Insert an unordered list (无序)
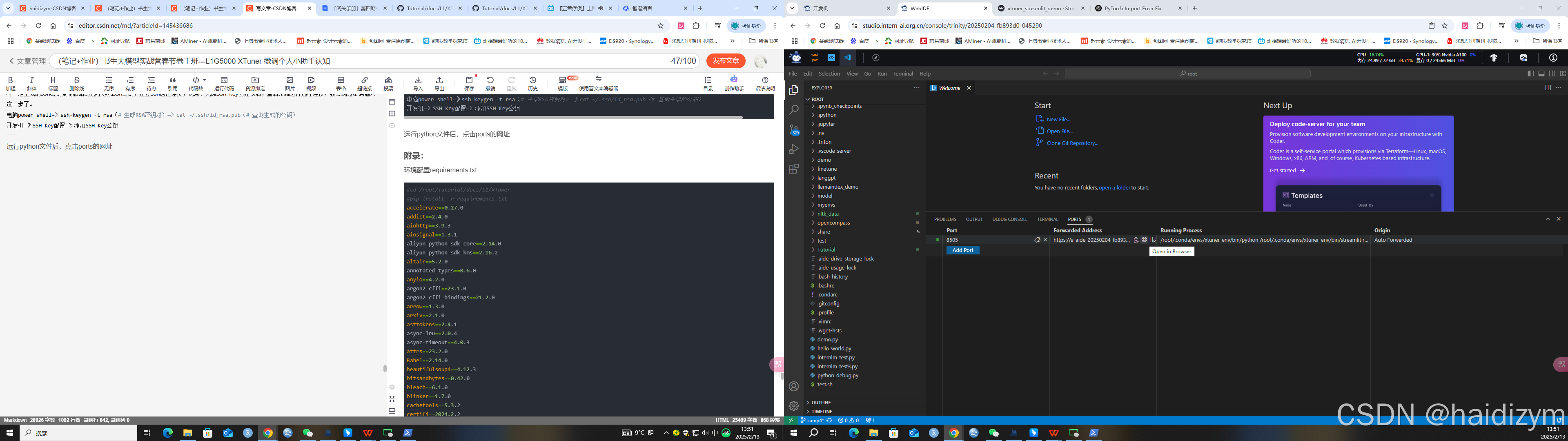Image resolution: width=1568 pixels, height=441 pixels. tap(109, 83)
